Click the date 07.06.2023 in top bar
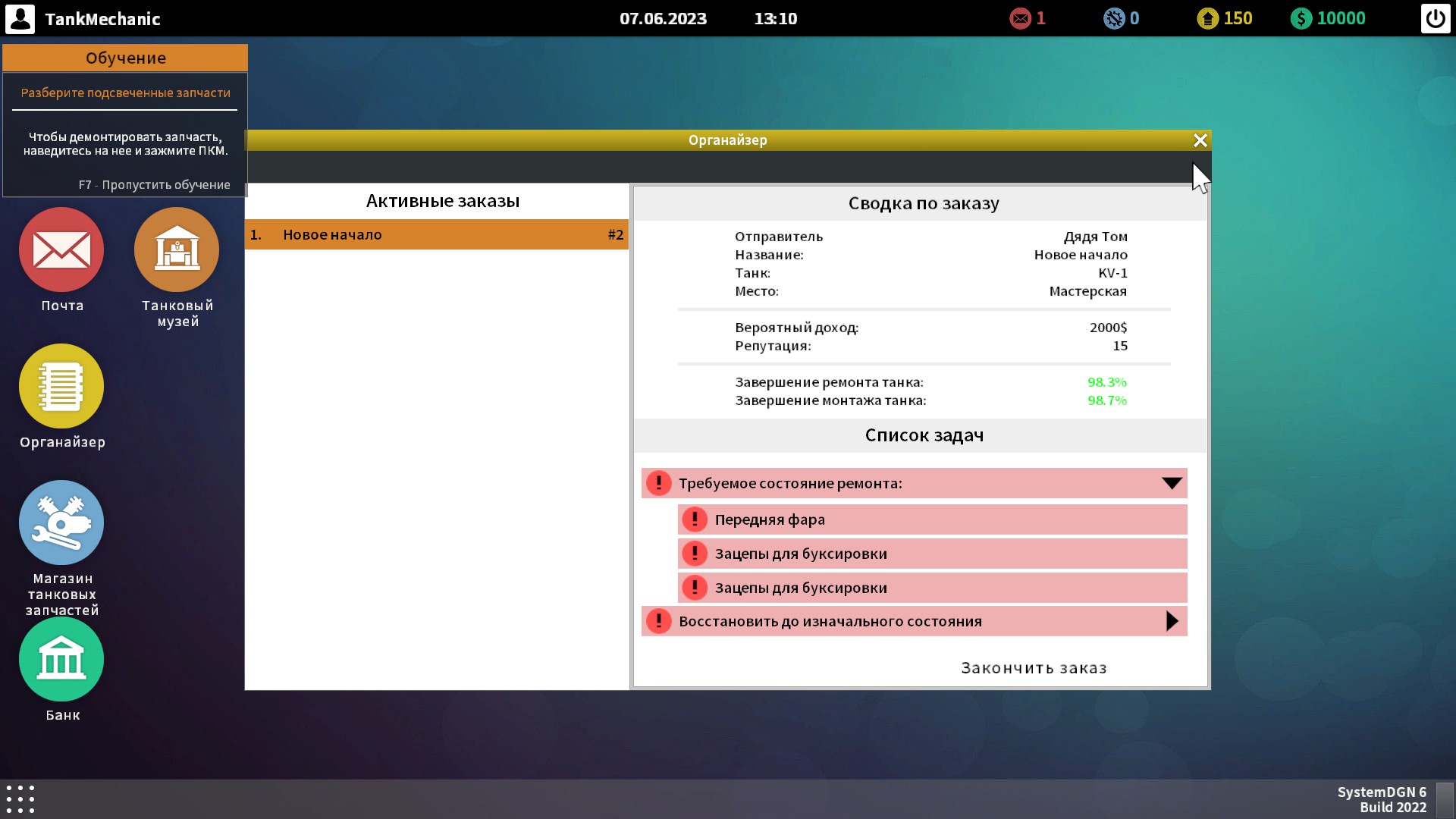Image resolution: width=1456 pixels, height=819 pixels. 663,18
